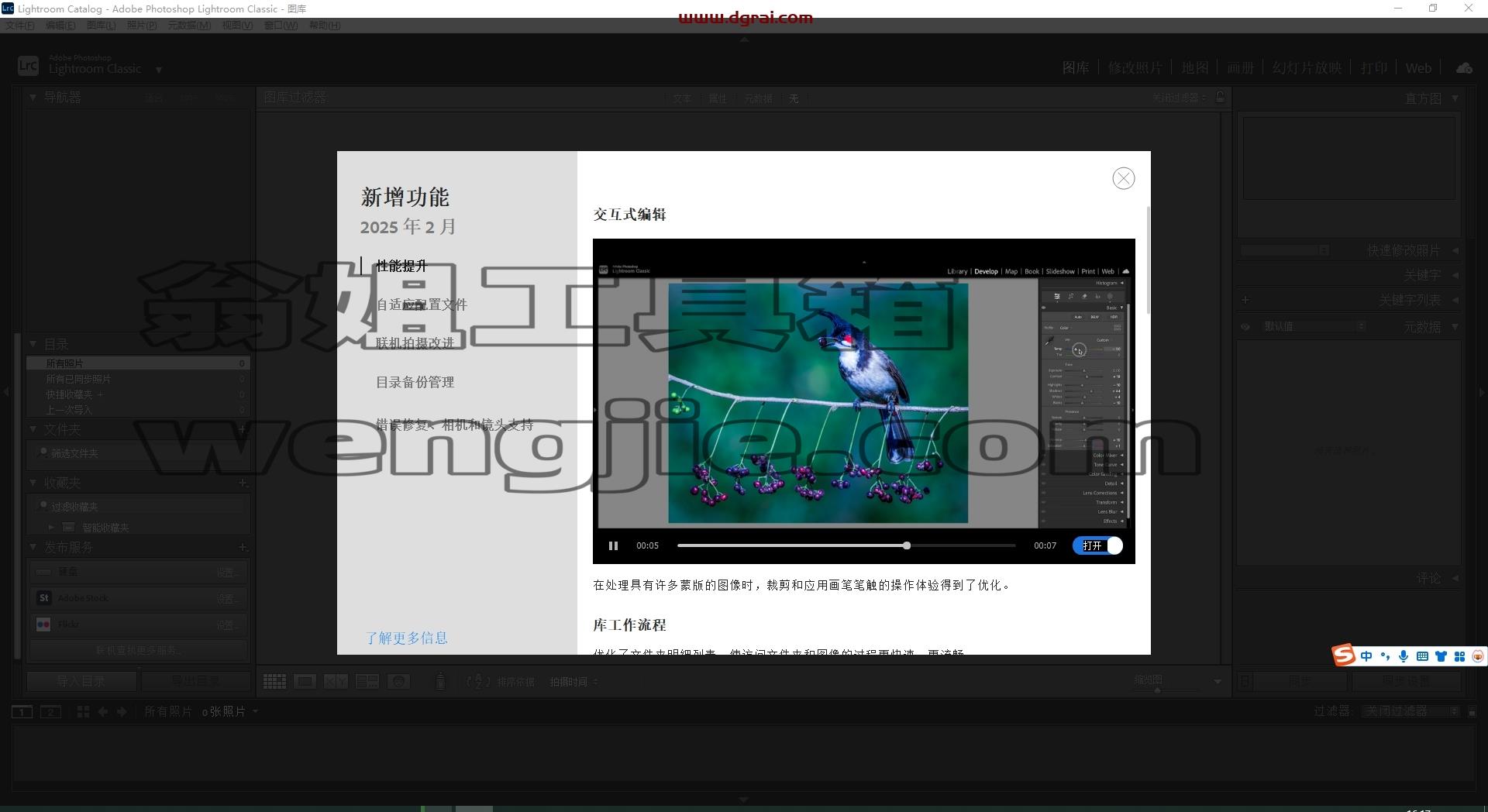Switch to the 打印 module
Viewport: 1488px width, 812px height.
pos(1374,68)
